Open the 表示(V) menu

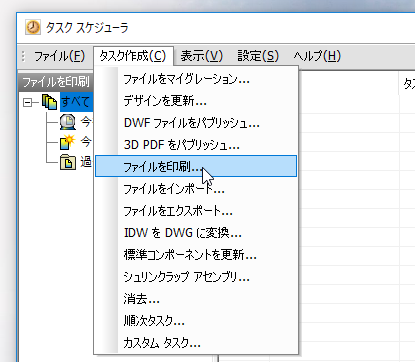[201, 56]
